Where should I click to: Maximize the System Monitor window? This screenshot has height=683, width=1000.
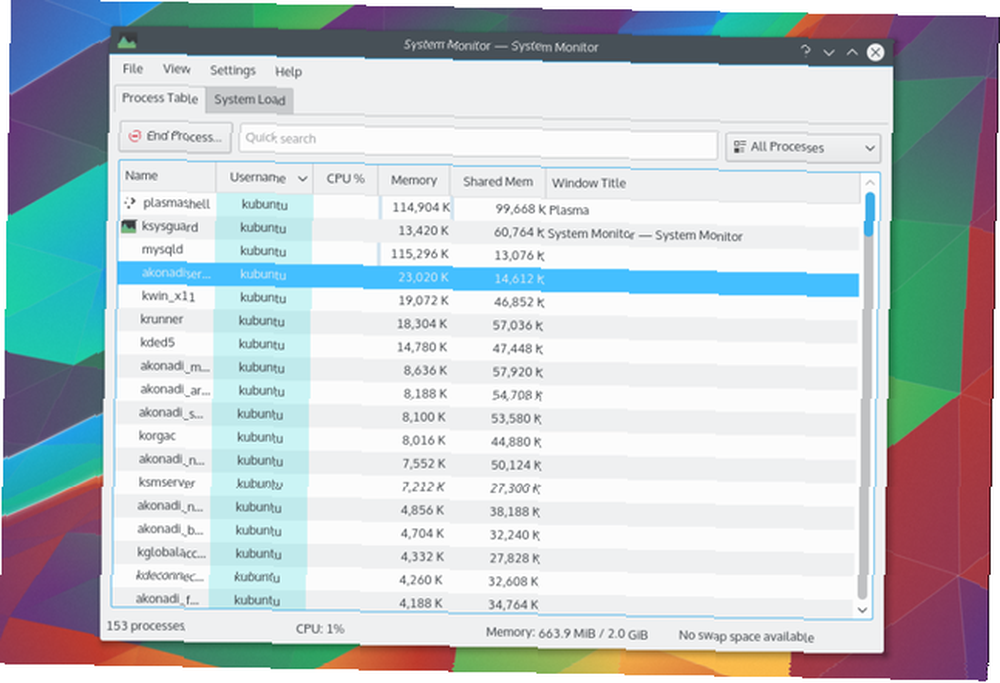pos(852,52)
